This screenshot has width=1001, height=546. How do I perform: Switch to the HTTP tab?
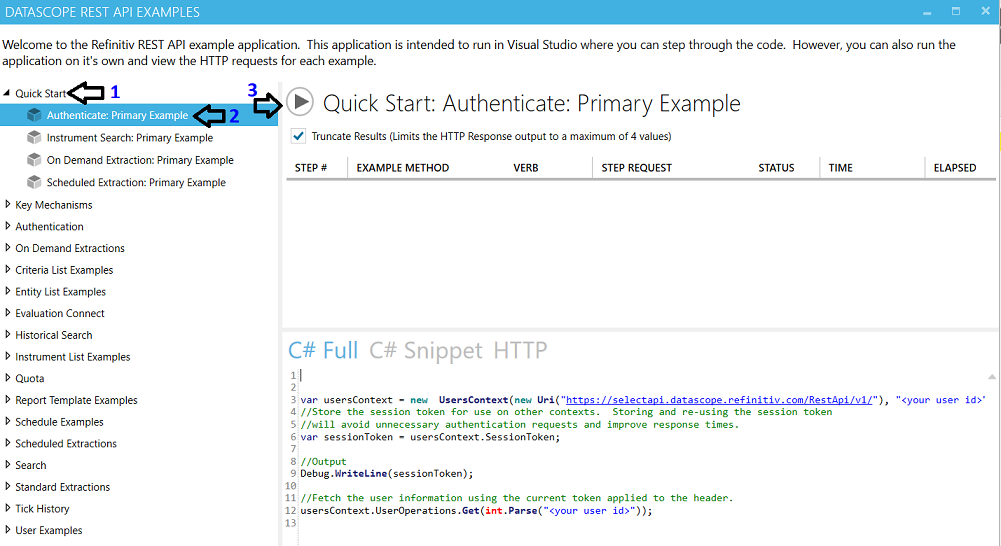tap(520, 351)
